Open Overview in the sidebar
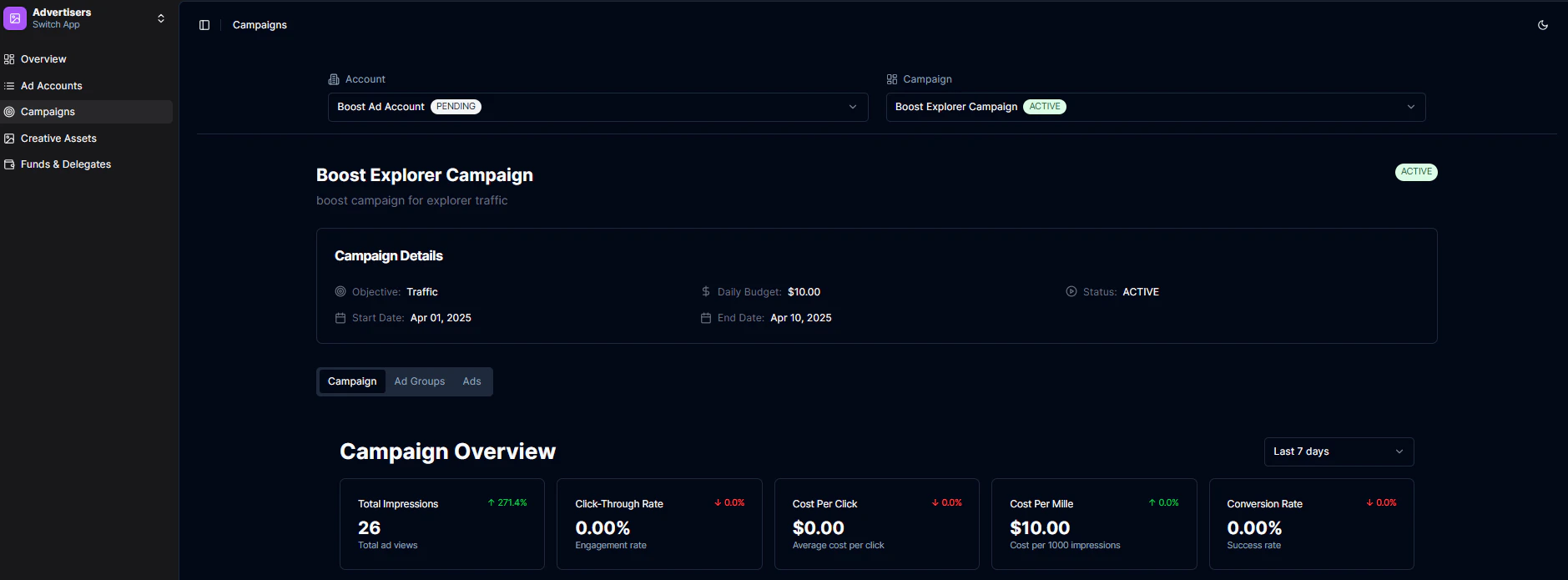Screen dimensions: 1568x580 pos(87,59)
